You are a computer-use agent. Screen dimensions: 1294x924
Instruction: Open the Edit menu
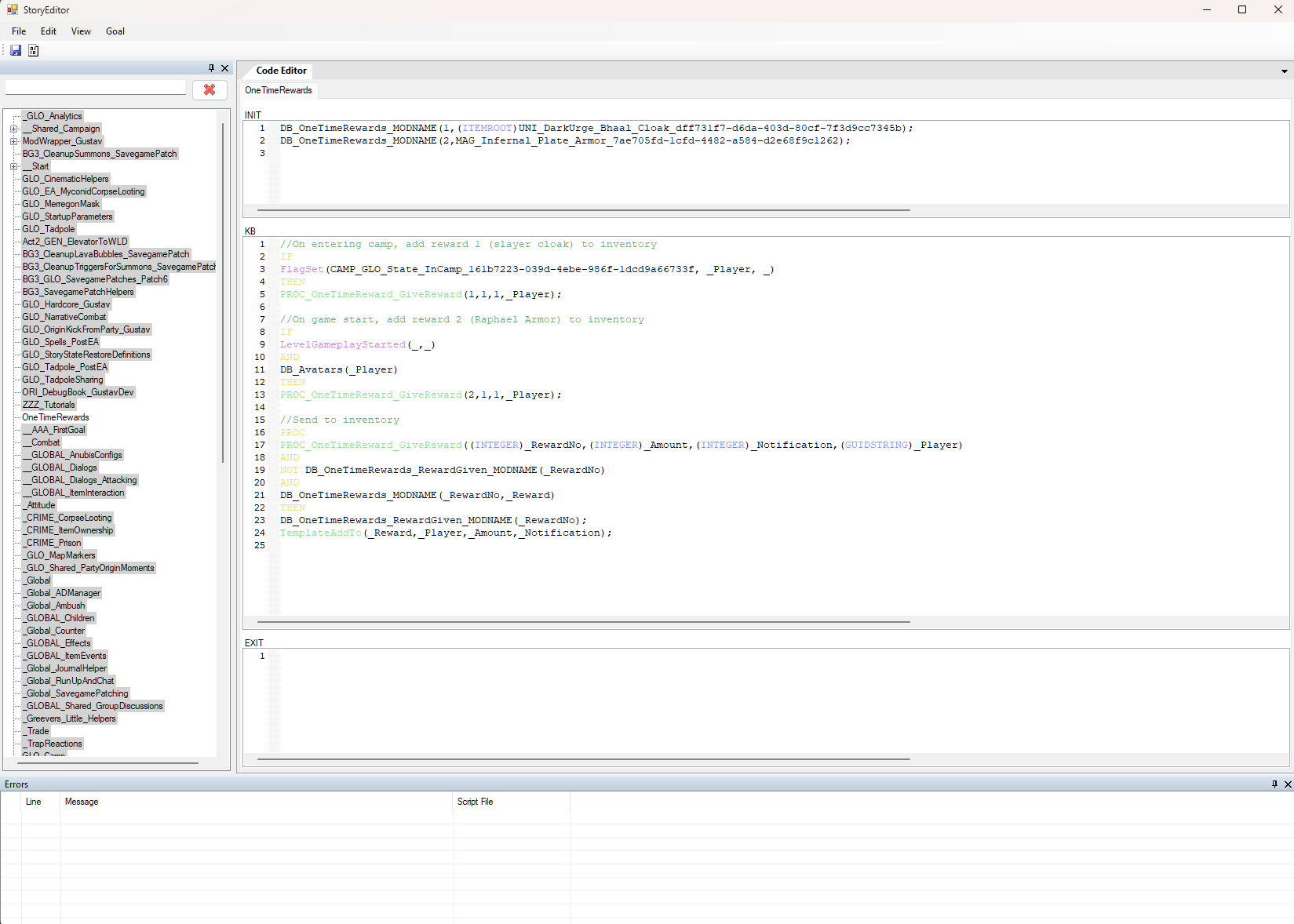49,31
